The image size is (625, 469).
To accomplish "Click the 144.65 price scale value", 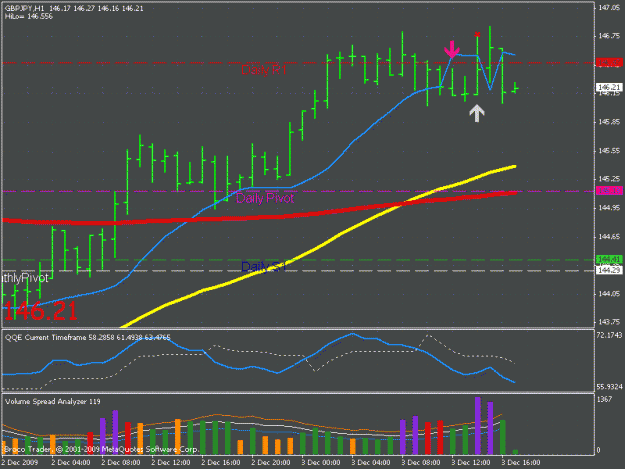I will point(609,237).
